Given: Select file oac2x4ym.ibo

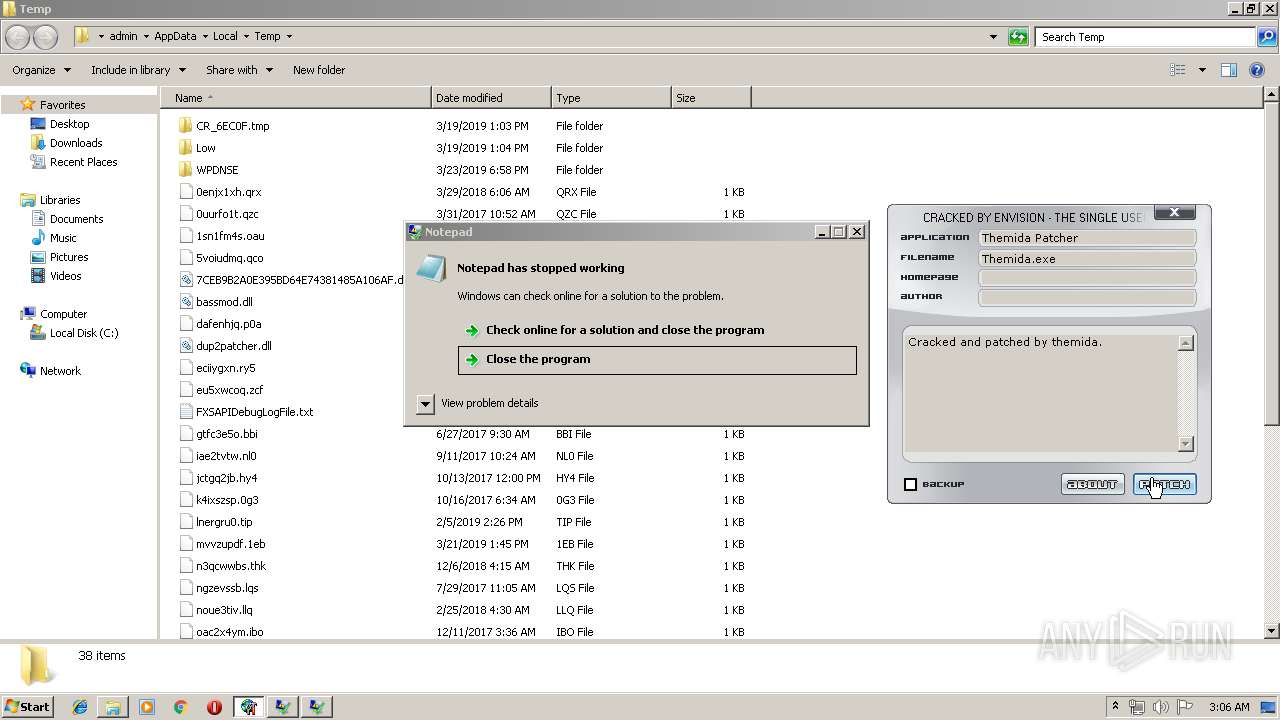Looking at the screenshot, I should 230,632.
